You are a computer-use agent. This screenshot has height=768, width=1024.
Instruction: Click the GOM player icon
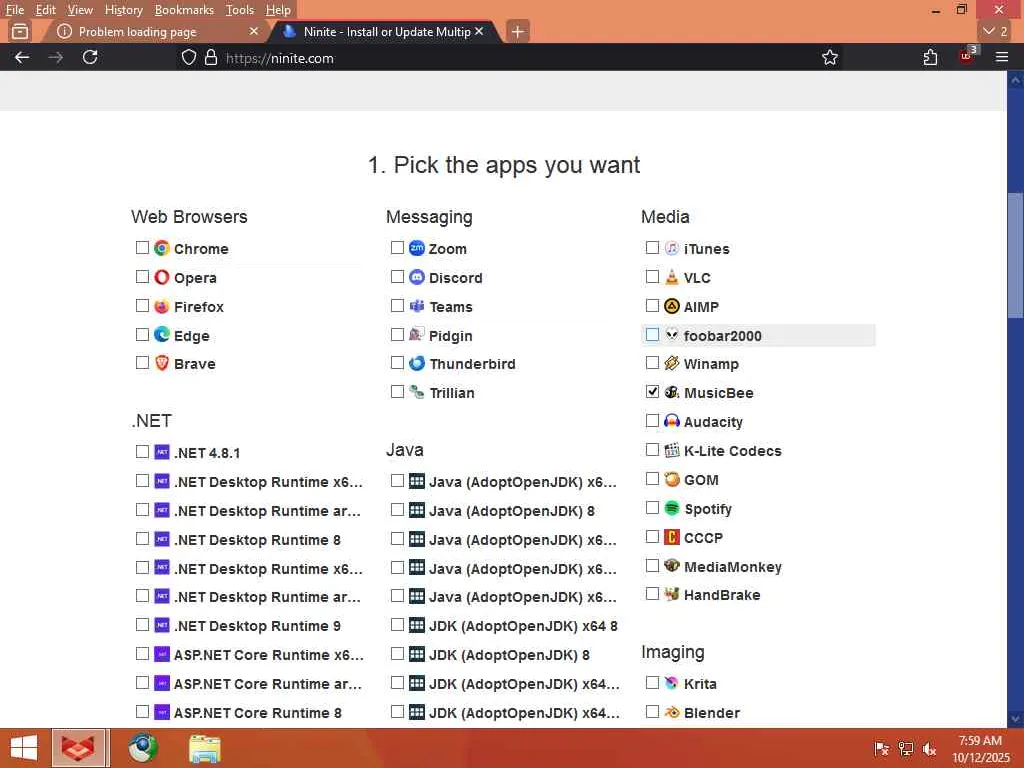click(x=671, y=479)
